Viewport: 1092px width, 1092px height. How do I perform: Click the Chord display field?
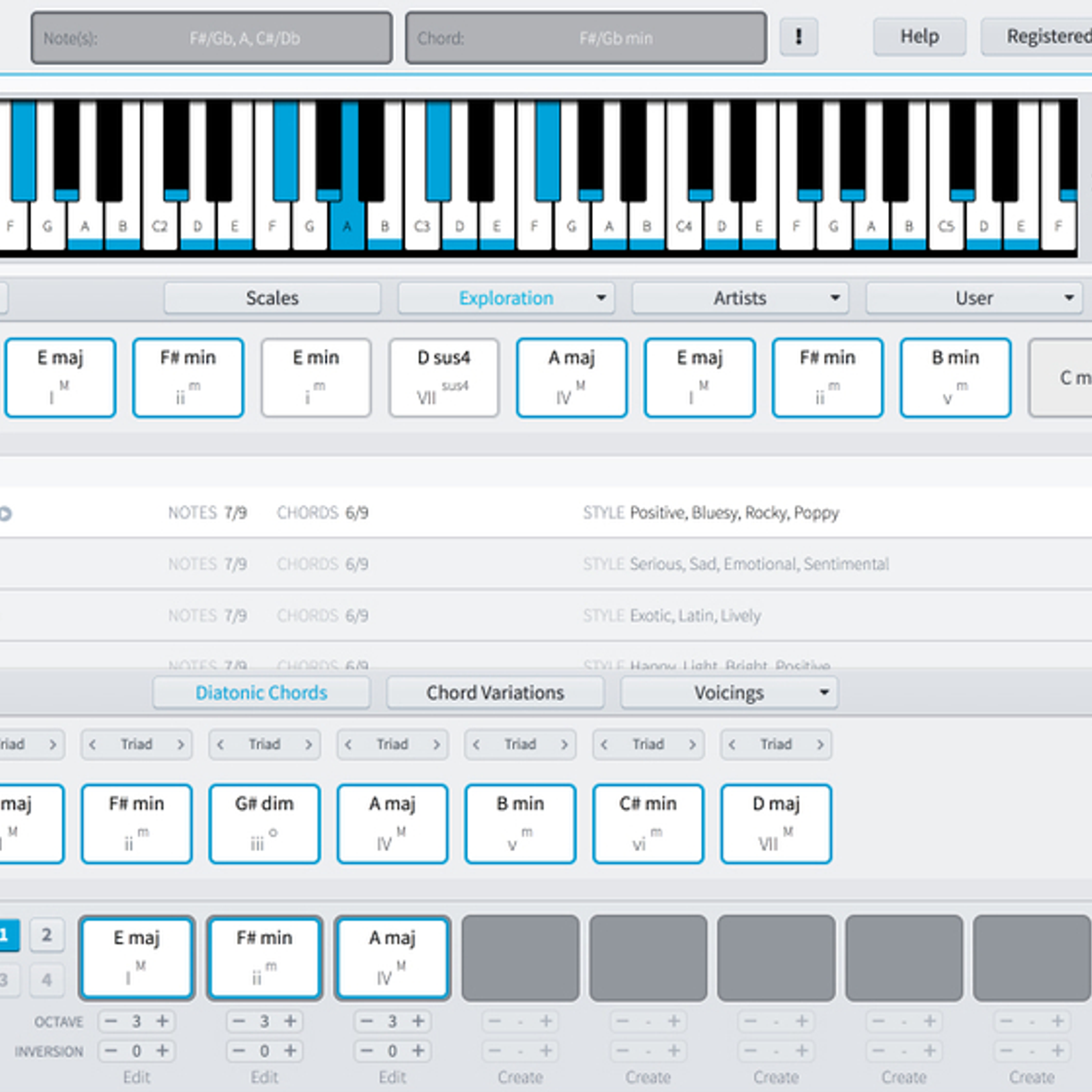click(x=586, y=38)
